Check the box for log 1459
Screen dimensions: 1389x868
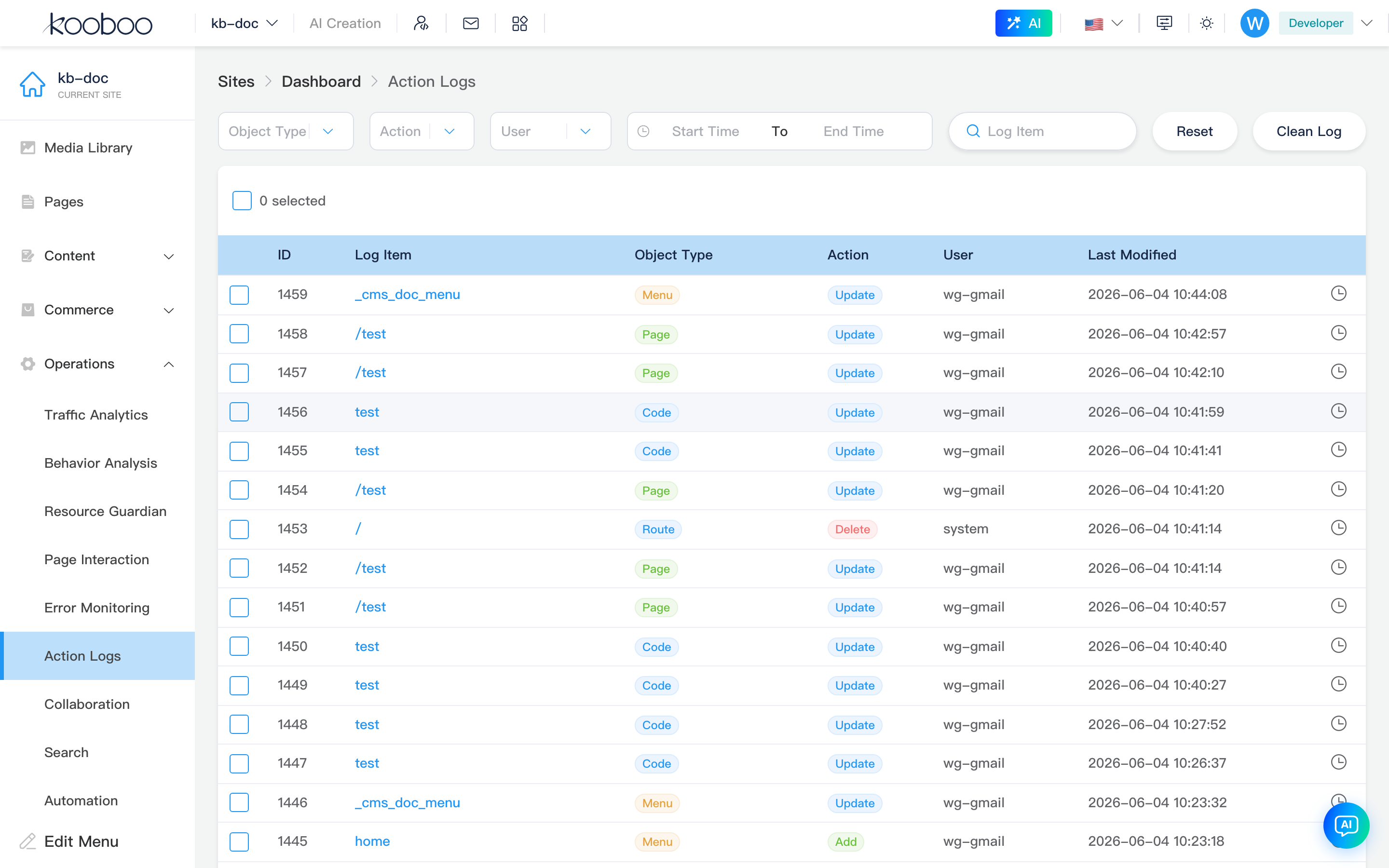[239, 295]
